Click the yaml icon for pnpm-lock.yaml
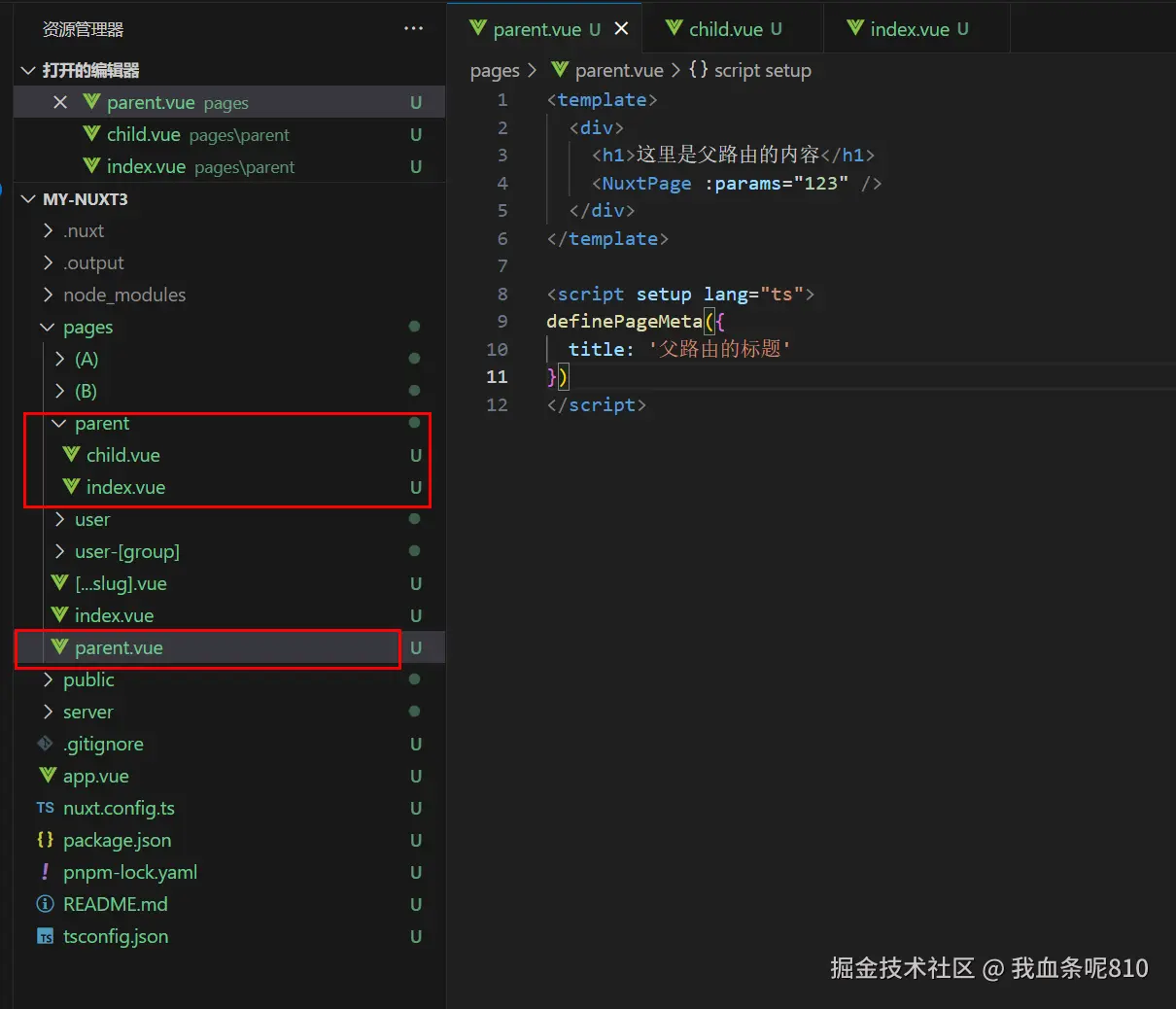 (46, 872)
